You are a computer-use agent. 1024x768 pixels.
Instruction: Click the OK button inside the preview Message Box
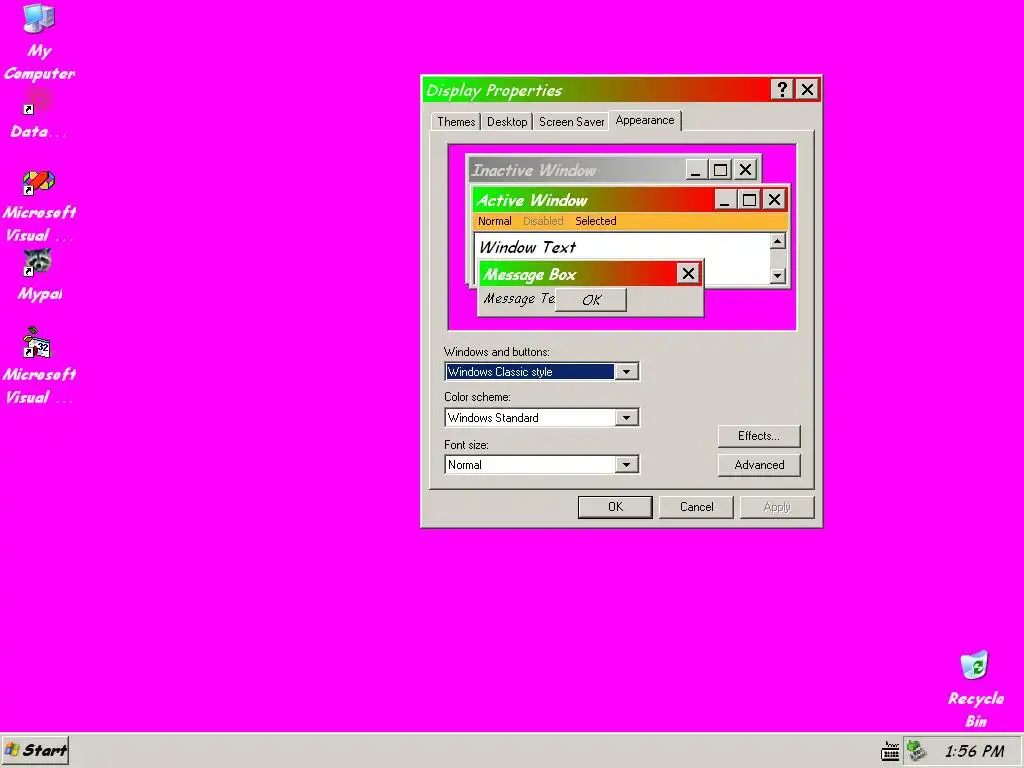(x=591, y=300)
